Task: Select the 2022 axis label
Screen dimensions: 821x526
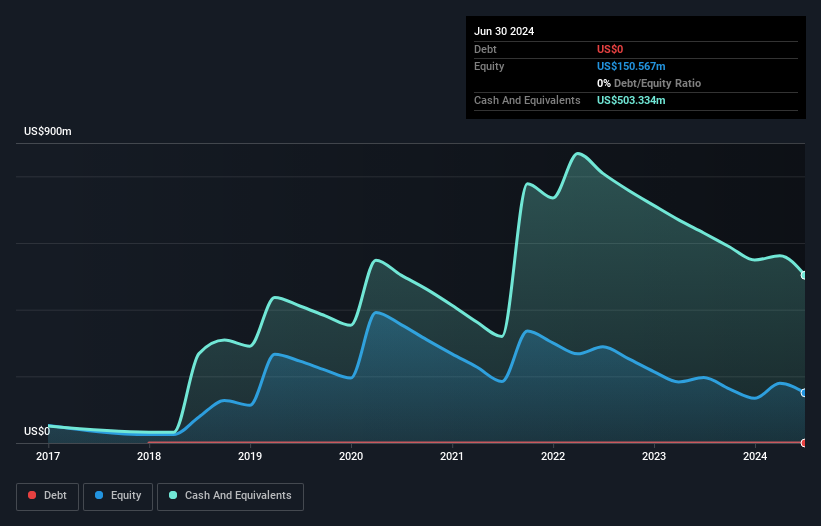Action: click(x=553, y=456)
